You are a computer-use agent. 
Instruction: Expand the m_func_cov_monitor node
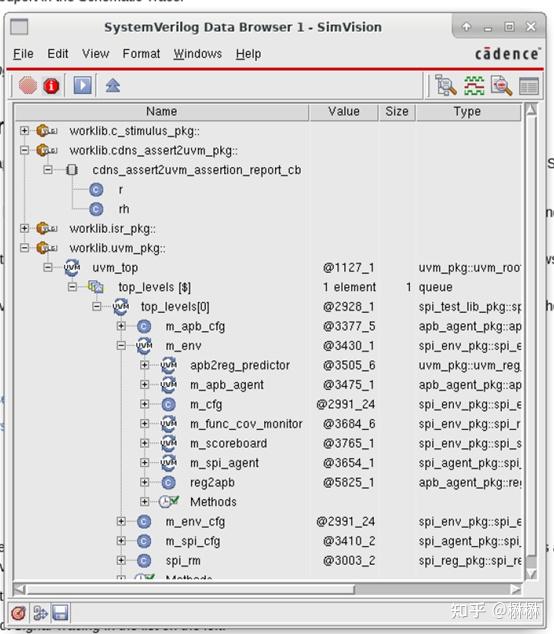144,423
